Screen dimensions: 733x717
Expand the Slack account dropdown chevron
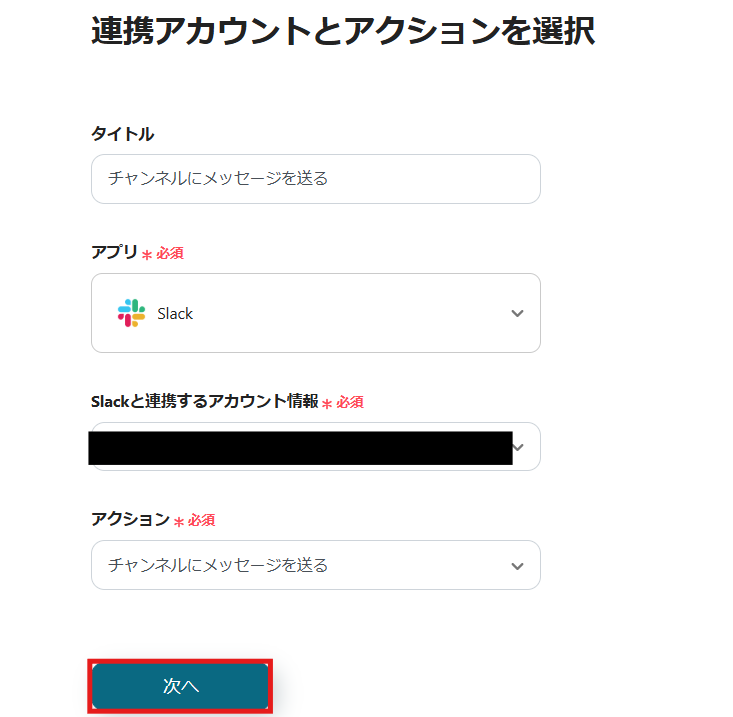[518, 447]
